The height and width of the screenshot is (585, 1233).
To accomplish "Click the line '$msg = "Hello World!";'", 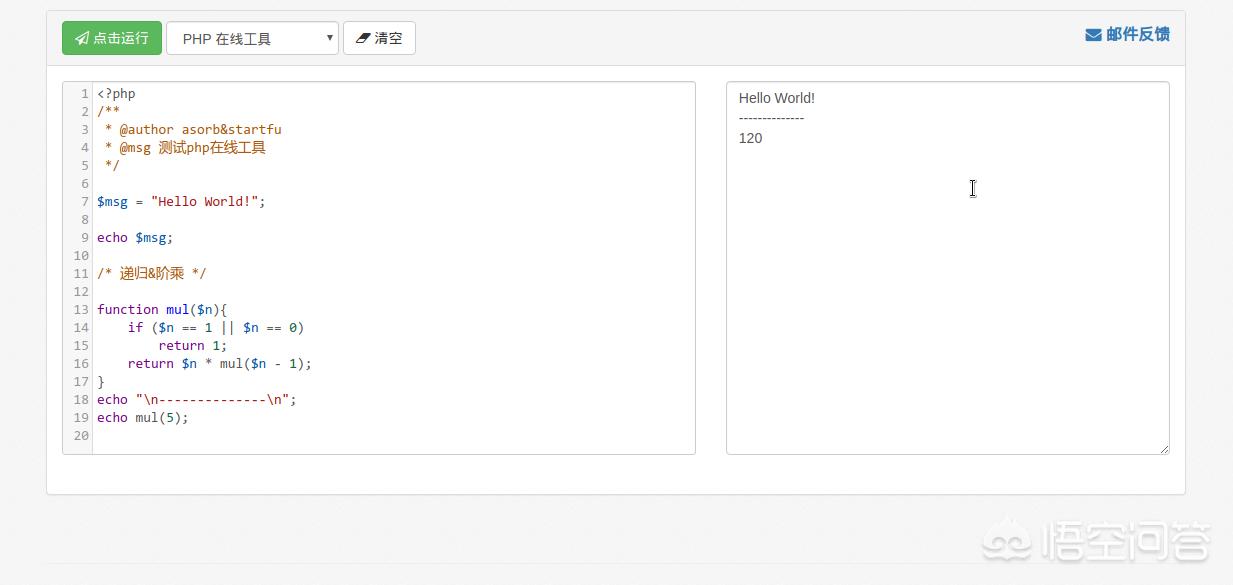I will click(181, 202).
